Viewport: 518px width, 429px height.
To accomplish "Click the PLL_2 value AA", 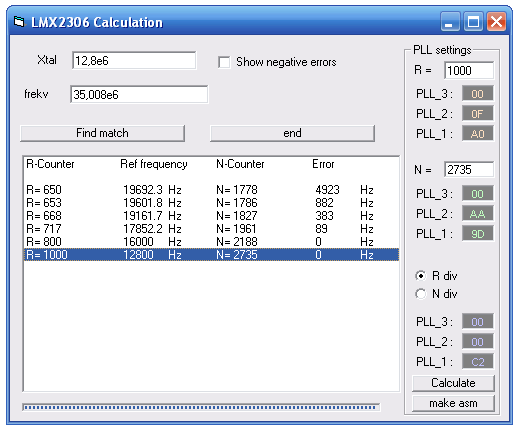I will 477,214.
